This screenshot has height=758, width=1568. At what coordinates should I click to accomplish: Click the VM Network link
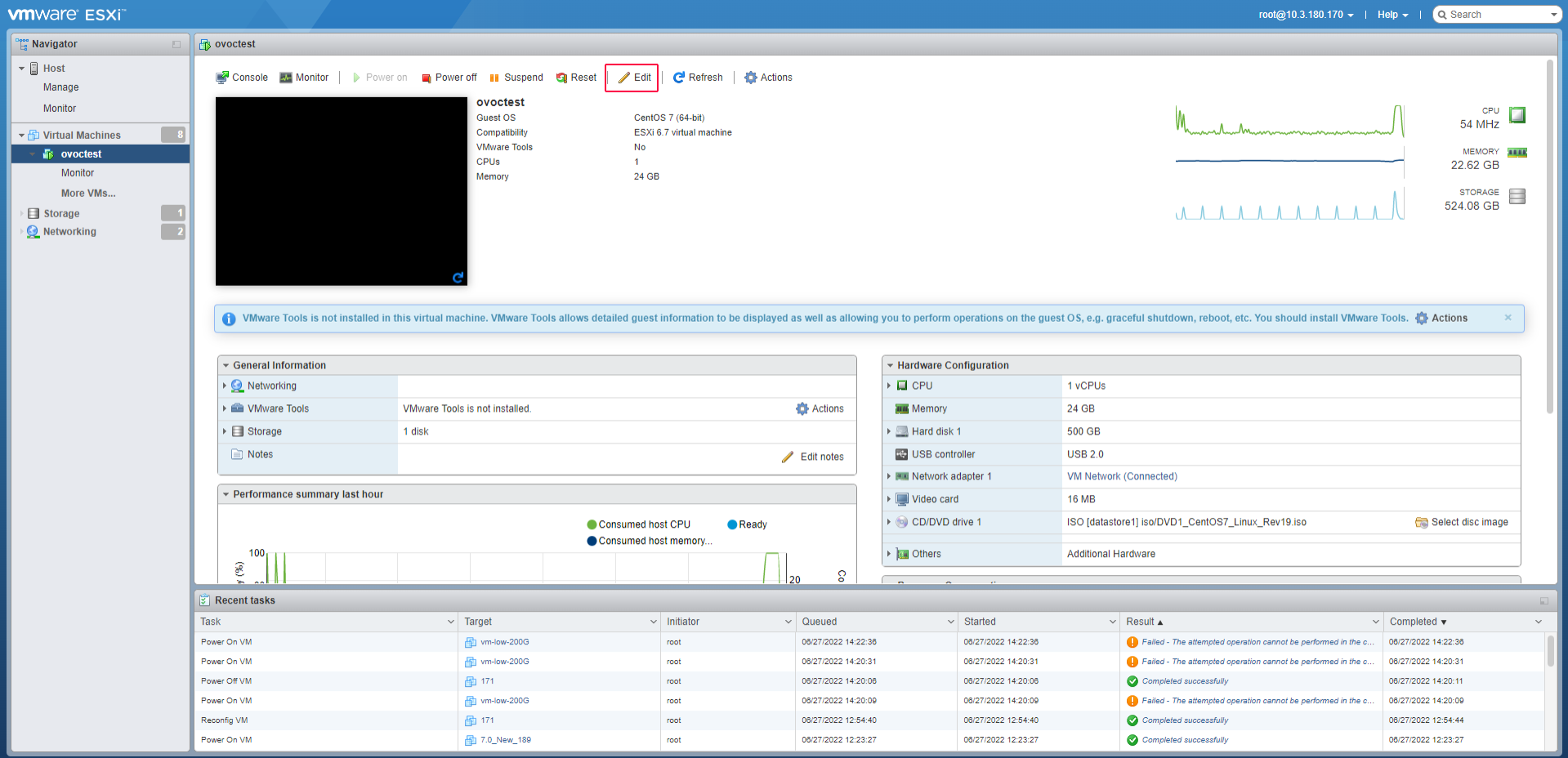(x=1122, y=476)
